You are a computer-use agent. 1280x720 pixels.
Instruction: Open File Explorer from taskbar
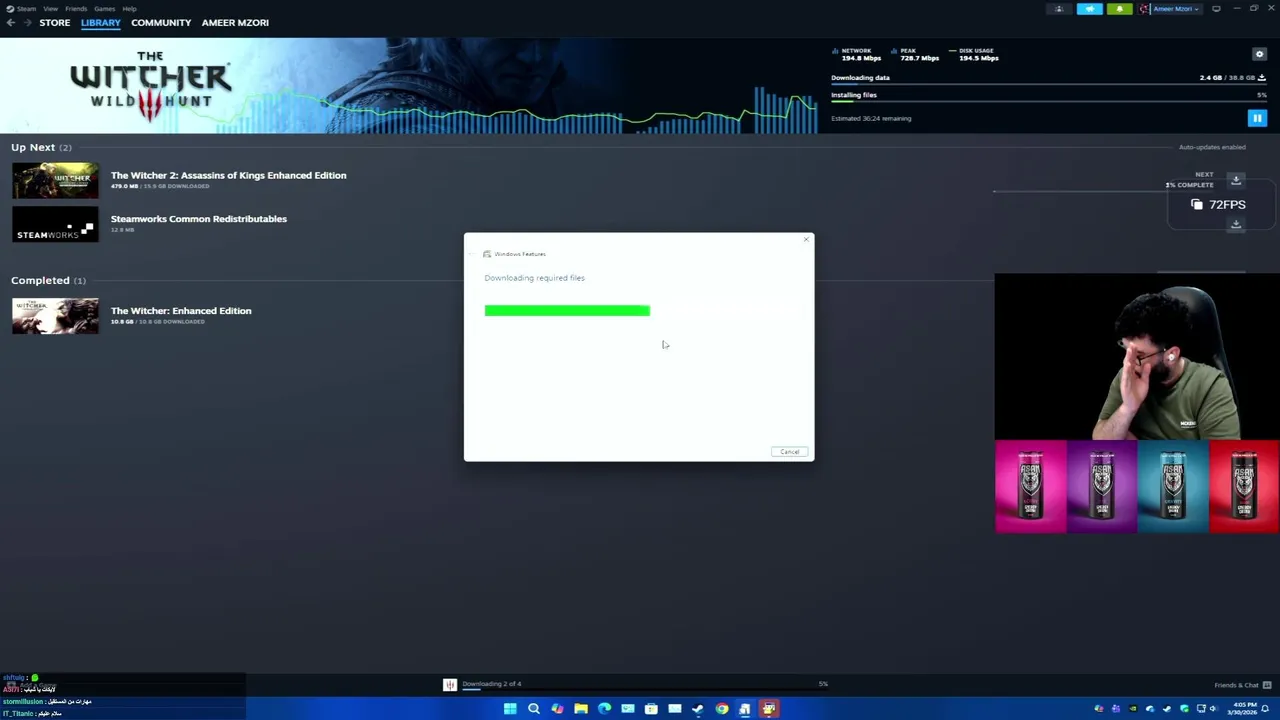tap(580, 709)
